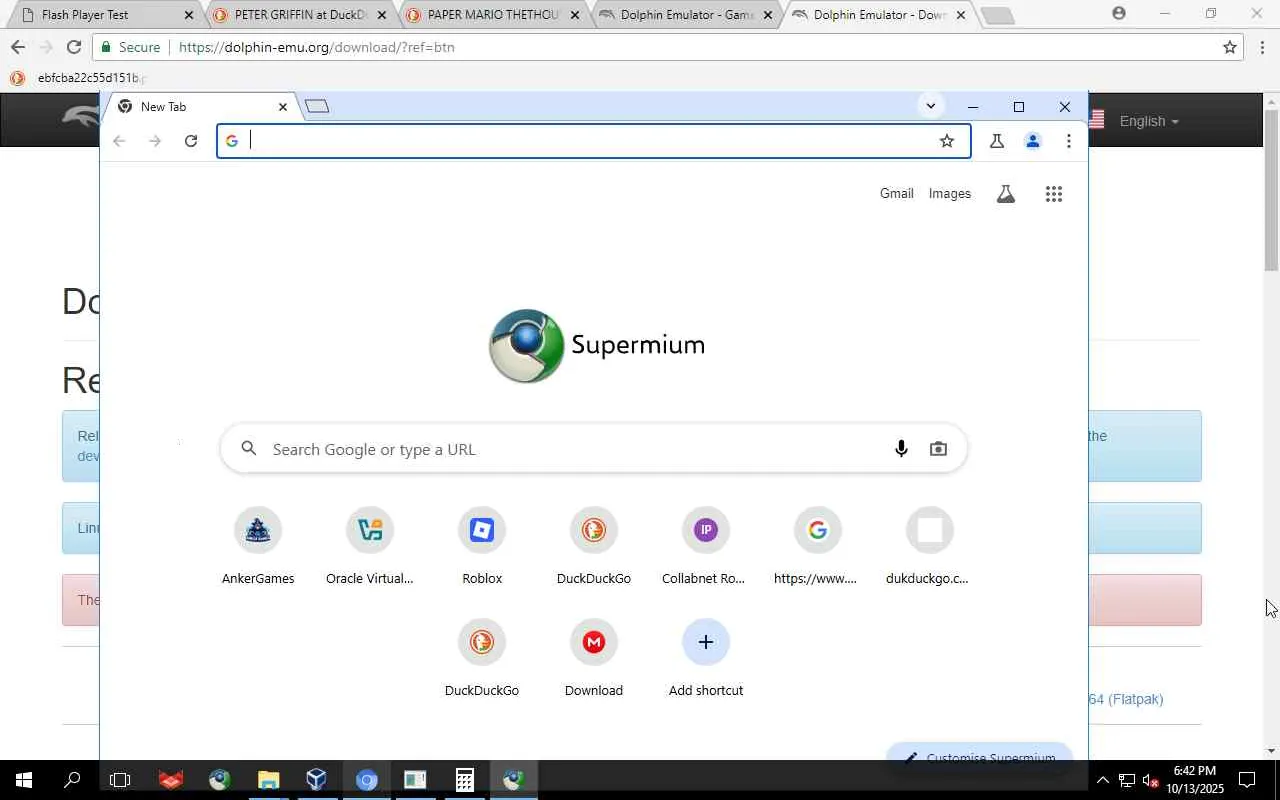The image size is (1280, 800).
Task: Go back in the Supermium window
Action: (x=119, y=141)
